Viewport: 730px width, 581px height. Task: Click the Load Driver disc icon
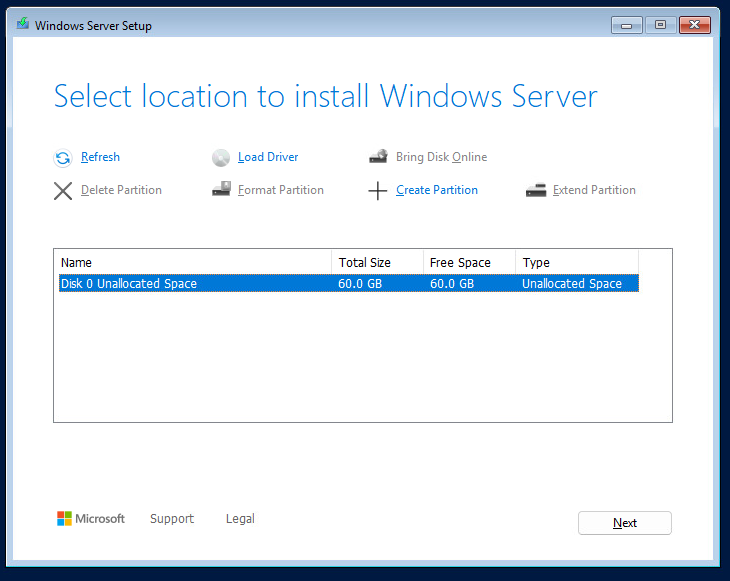click(221, 158)
